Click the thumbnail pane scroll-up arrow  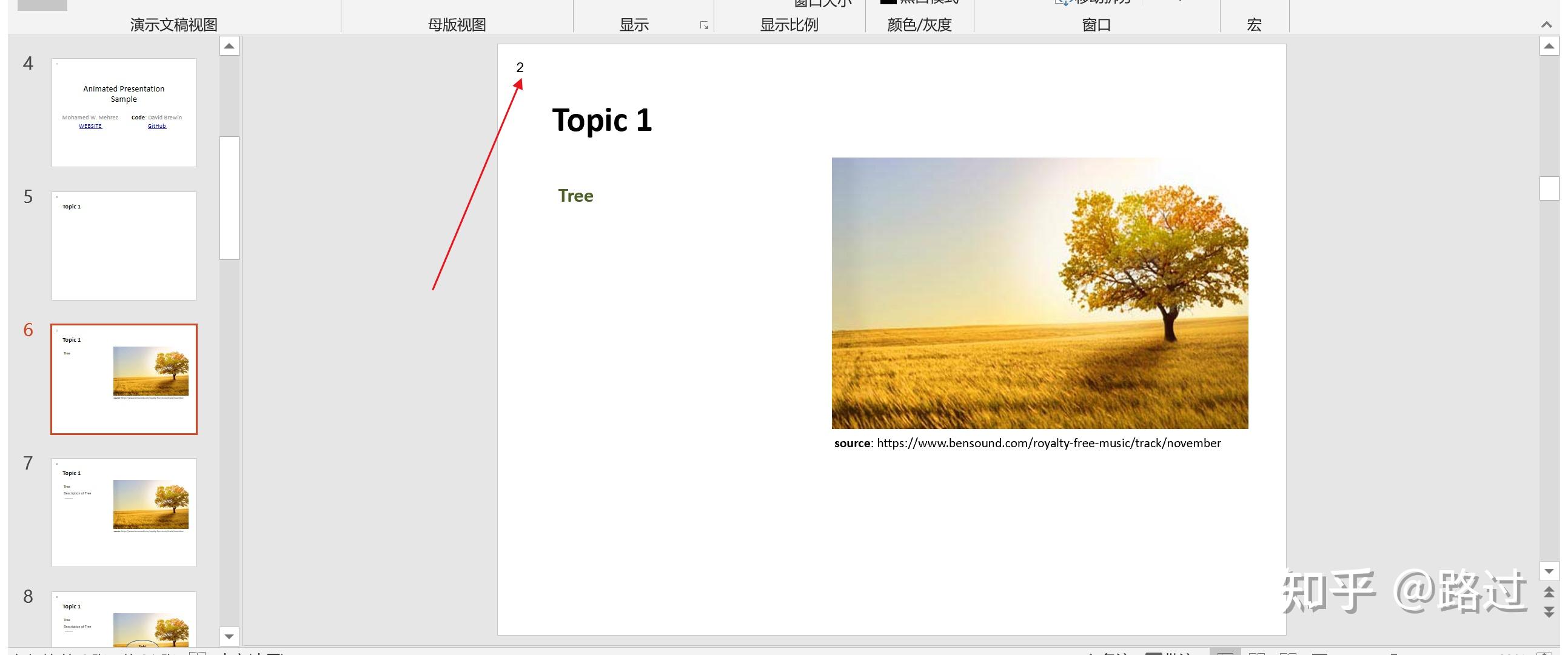click(x=229, y=45)
